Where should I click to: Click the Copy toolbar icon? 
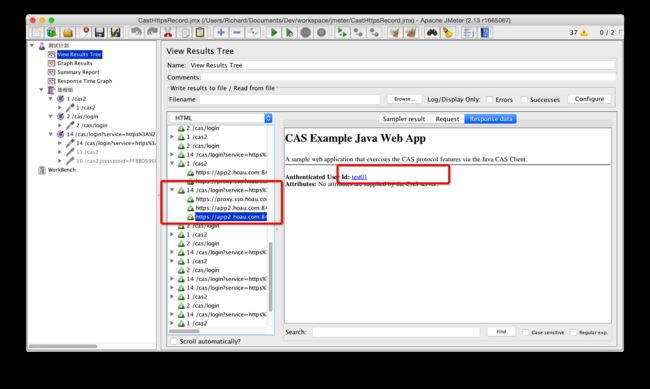point(185,32)
